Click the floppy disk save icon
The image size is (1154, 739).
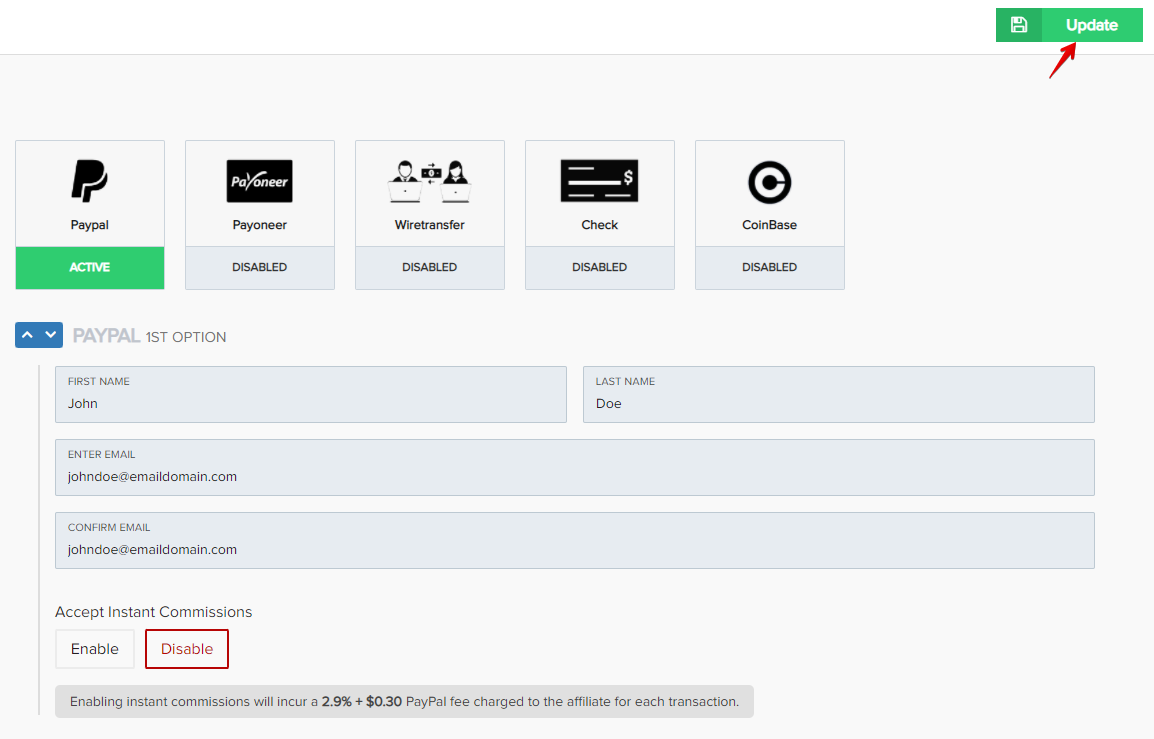pyautogui.click(x=1019, y=25)
